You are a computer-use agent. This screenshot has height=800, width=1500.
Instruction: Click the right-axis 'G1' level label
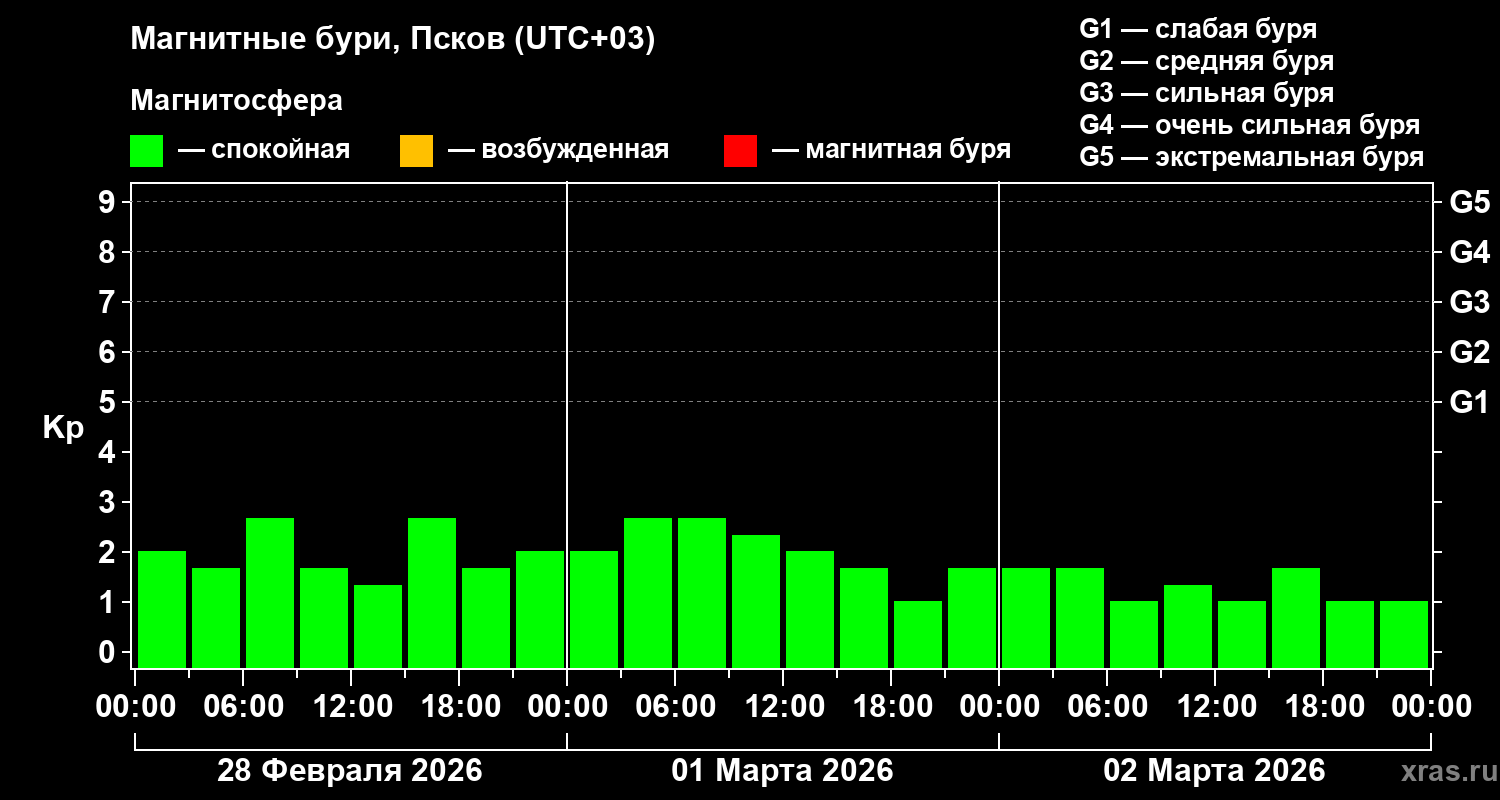click(1469, 402)
